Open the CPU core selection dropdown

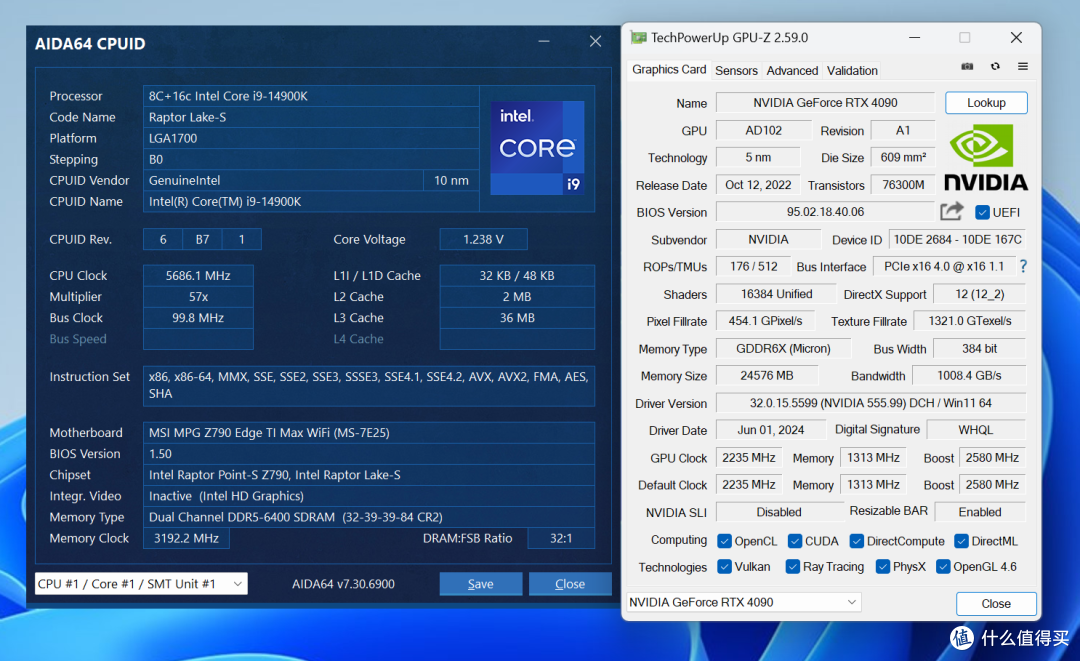(x=141, y=584)
